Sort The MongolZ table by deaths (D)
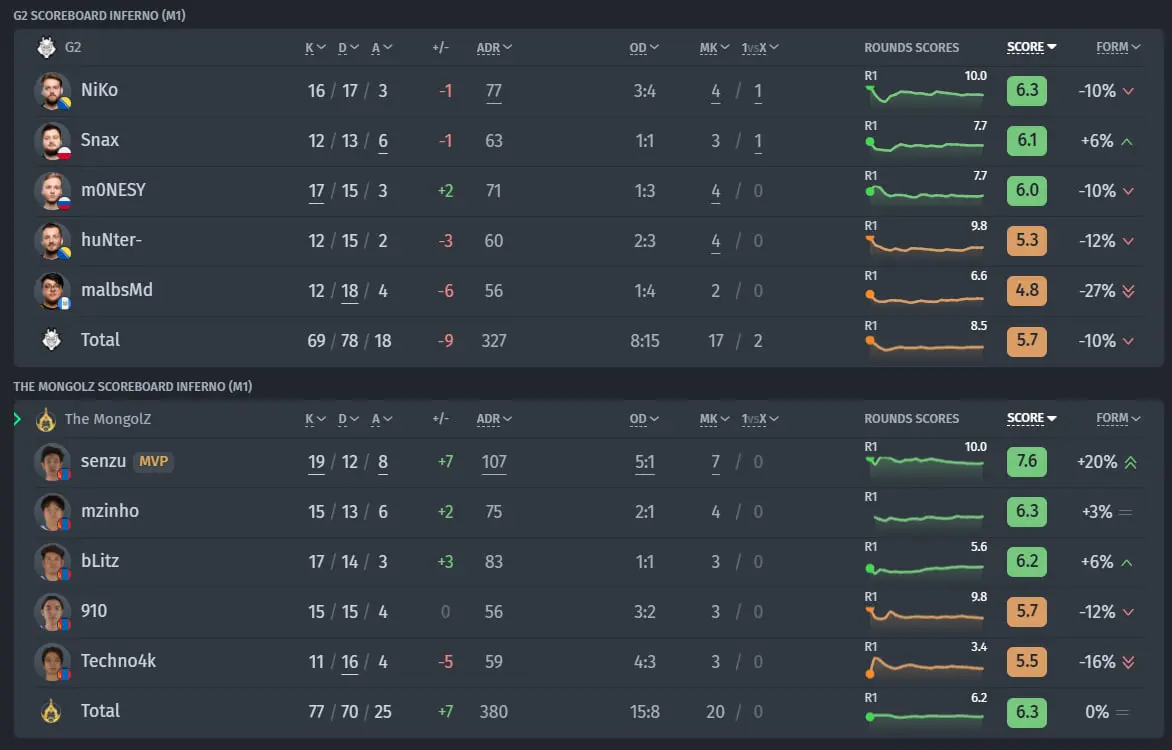The height and width of the screenshot is (750, 1172). pyautogui.click(x=348, y=419)
